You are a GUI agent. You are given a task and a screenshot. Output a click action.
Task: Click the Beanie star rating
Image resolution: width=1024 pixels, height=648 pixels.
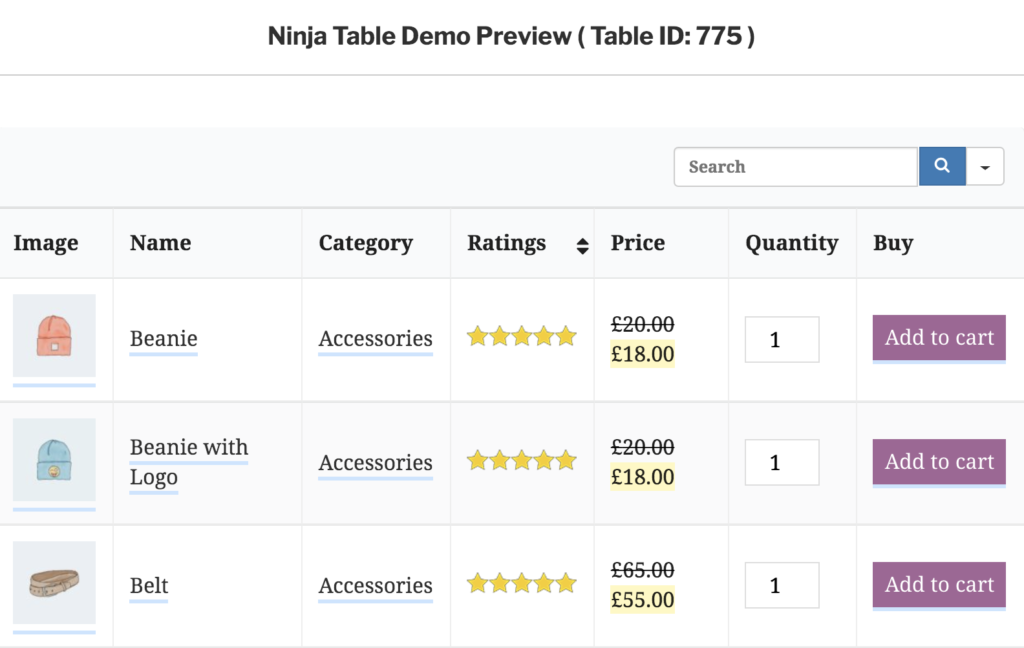coord(522,337)
